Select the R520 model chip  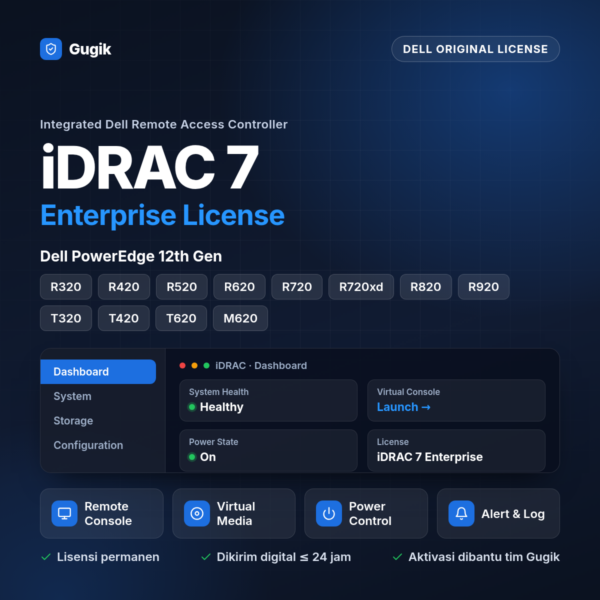click(x=182, y=287)
